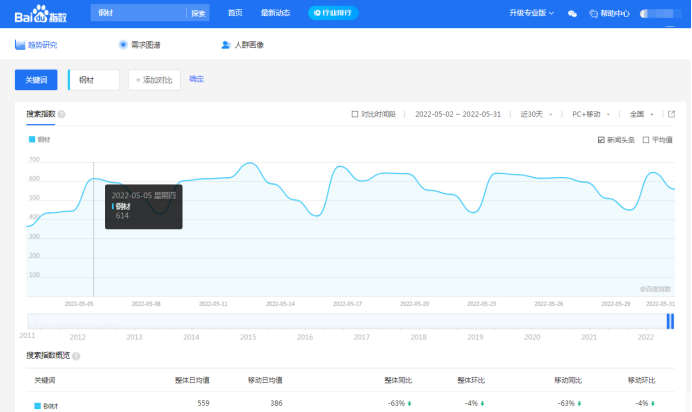
Task: Click the Baidu Index logo
Action: tap(41, 14)
